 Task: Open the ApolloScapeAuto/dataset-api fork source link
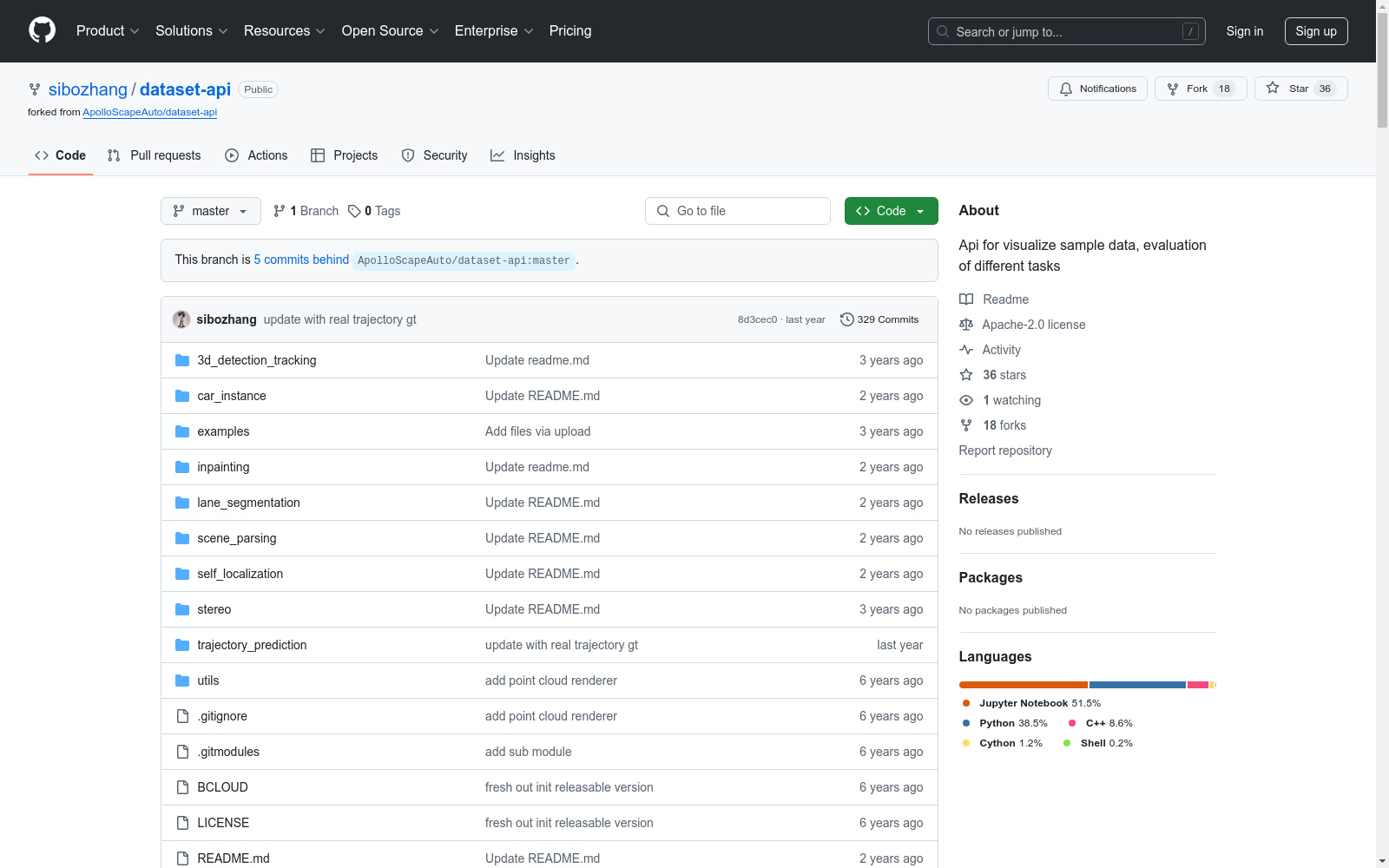click(150, 112)
